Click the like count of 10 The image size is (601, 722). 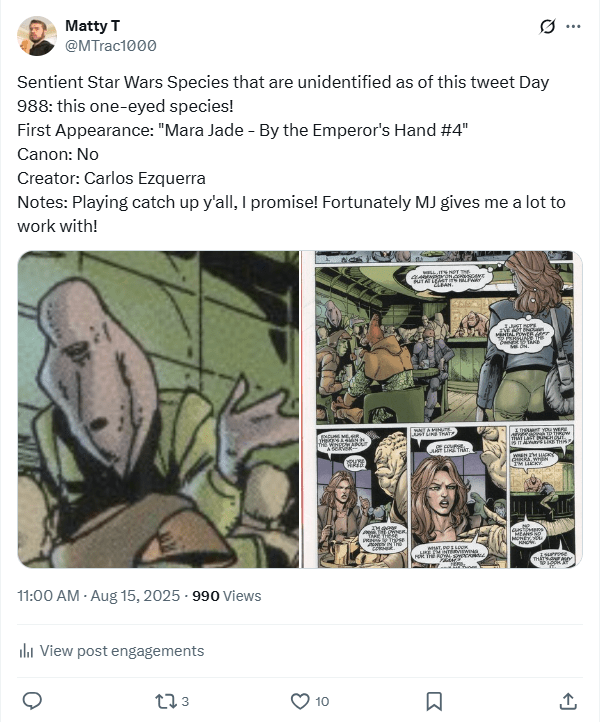[321, 701]
